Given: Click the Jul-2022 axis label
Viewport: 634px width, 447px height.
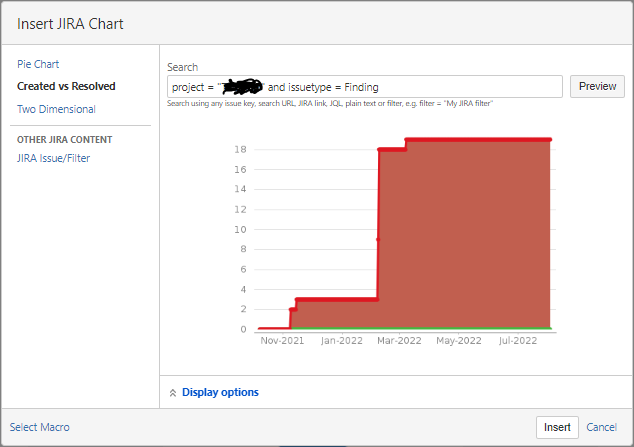Looking at the screenshot, I should pos(518,341).
